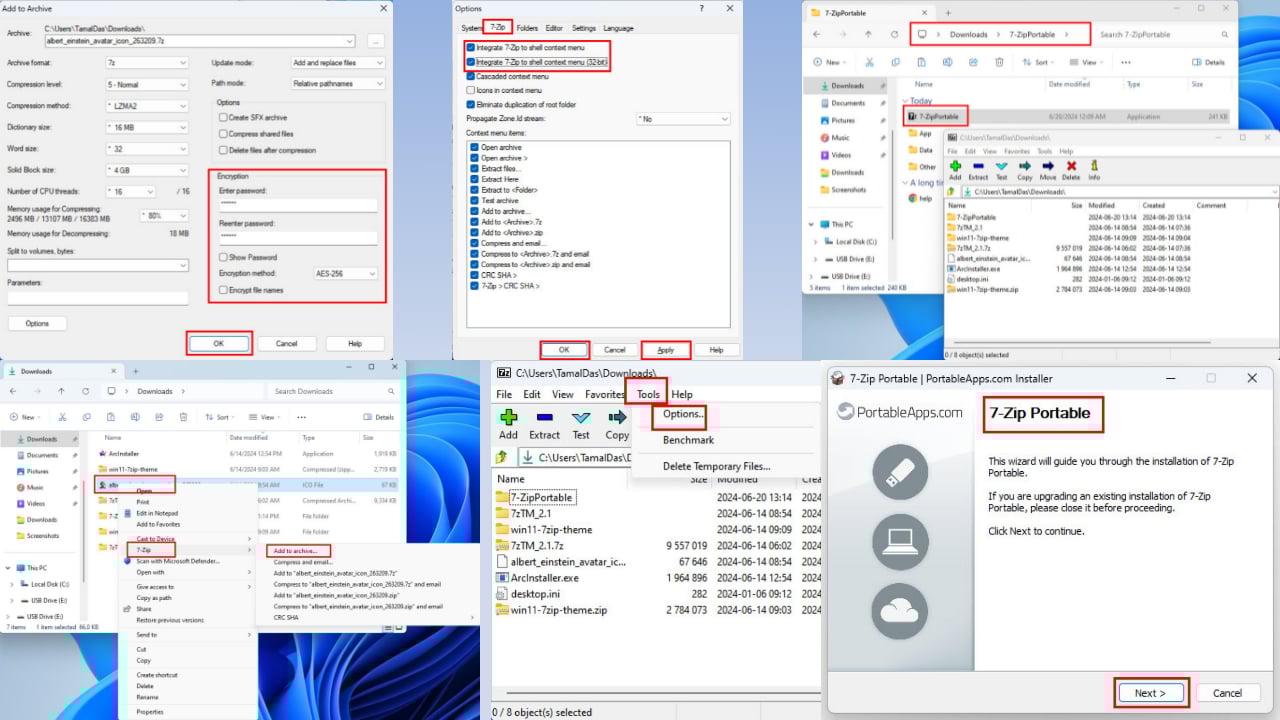Open the Archive format dropdown
Screen dimensions: 1280x720
(x=147, y=62)
